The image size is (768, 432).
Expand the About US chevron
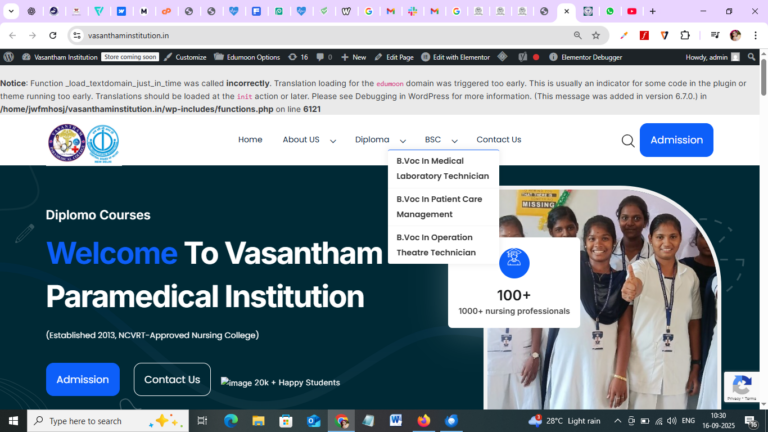point(333,141)
